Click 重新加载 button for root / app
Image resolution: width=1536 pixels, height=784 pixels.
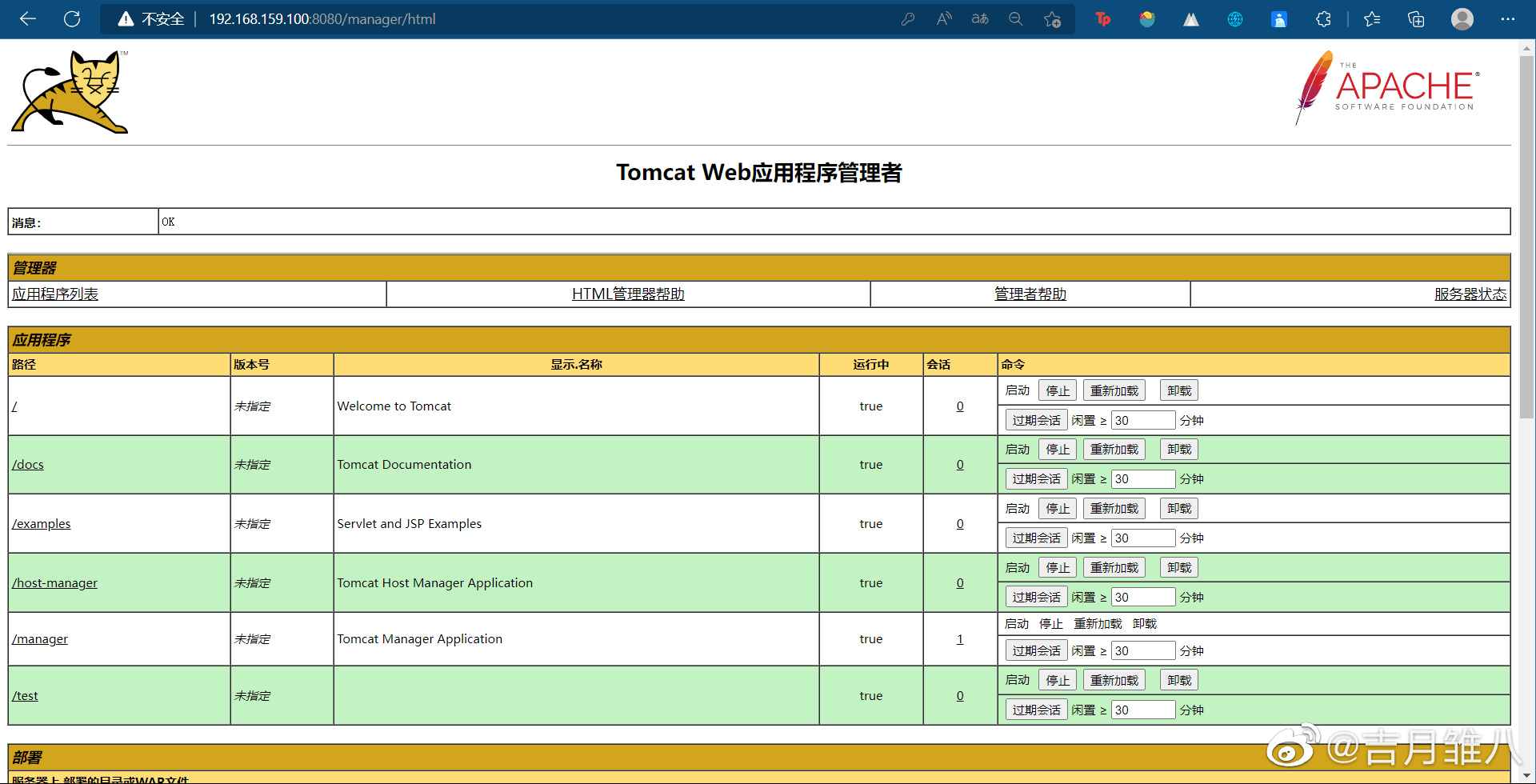(1114, 390)
